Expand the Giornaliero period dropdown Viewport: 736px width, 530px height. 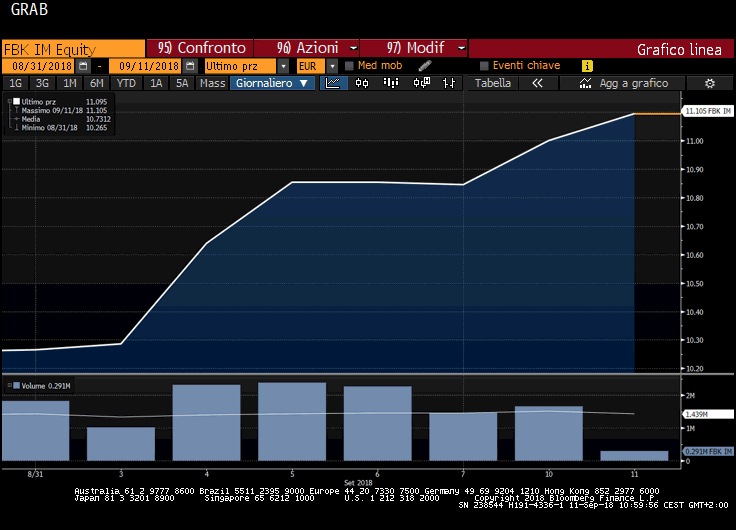tap(273, 83)
